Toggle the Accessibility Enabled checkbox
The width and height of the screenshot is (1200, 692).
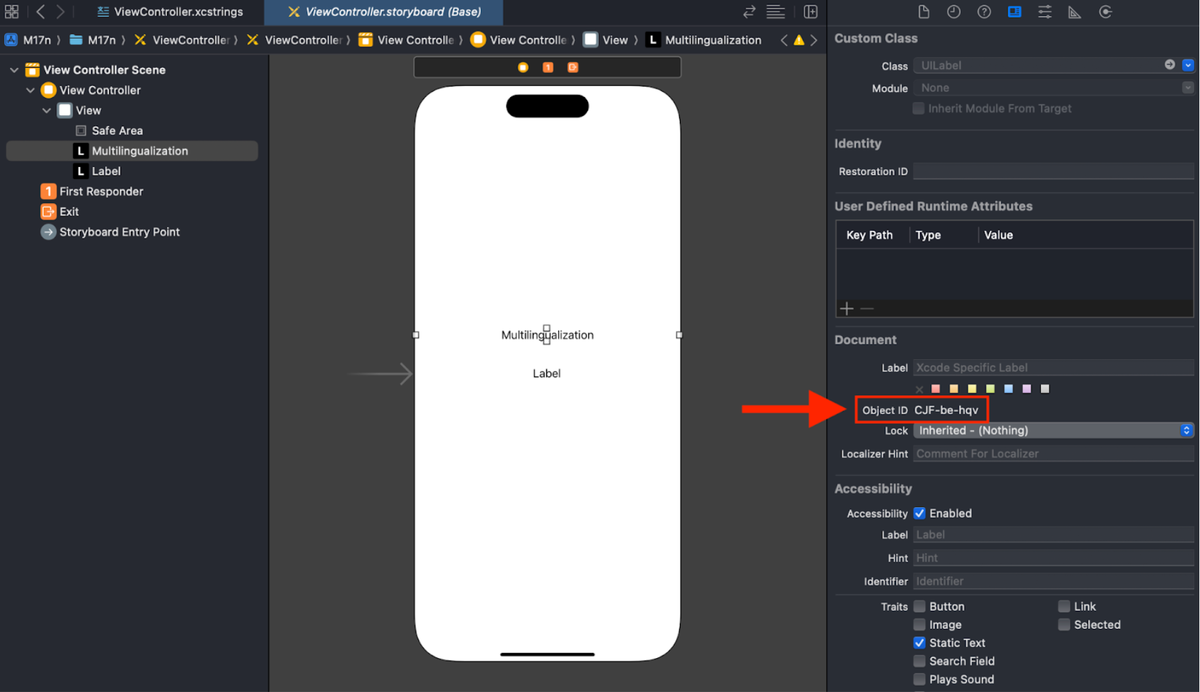(x=919, y=513)
